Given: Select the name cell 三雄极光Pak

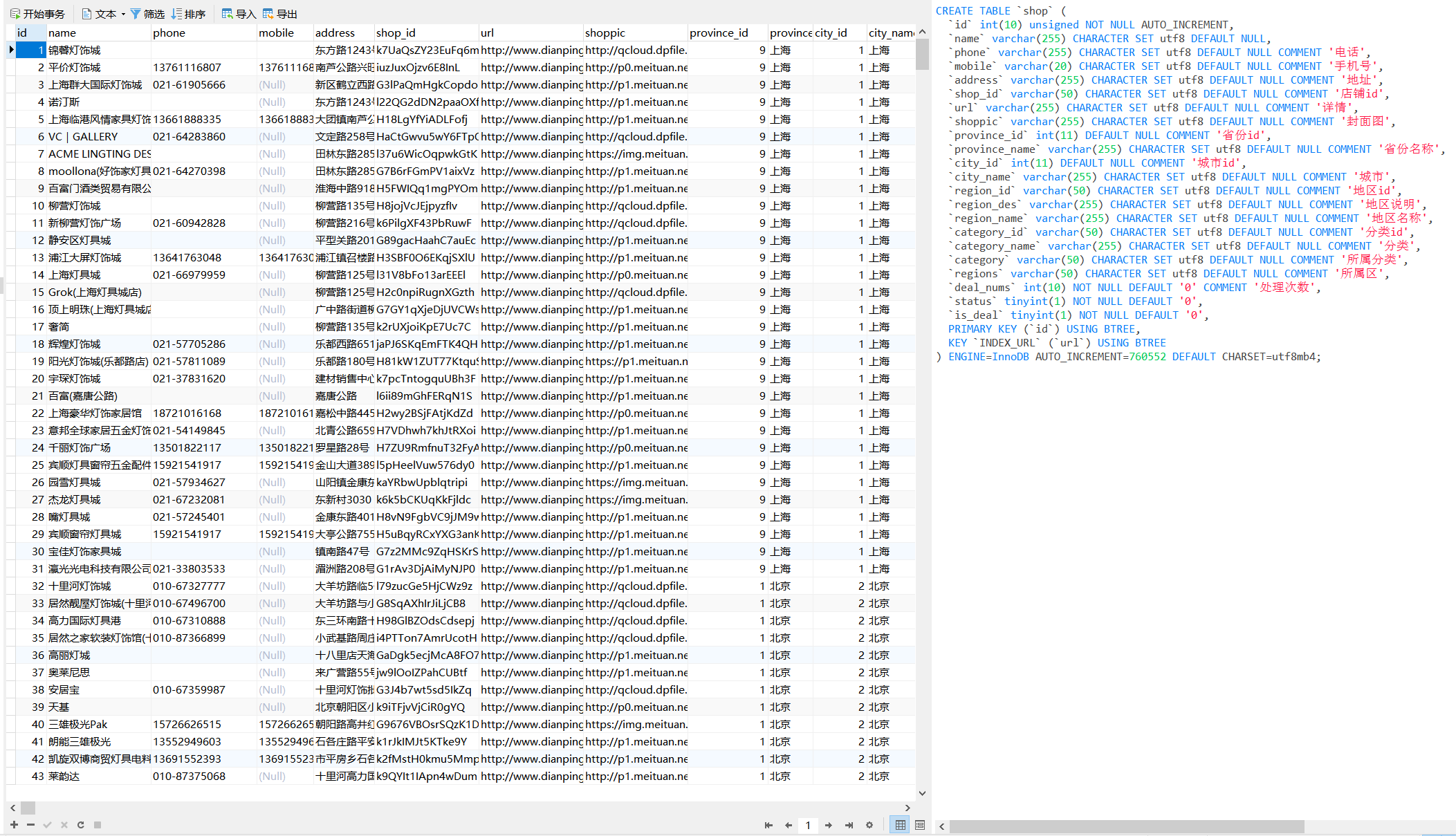Looking at the screenshot, I should [99, 724].
